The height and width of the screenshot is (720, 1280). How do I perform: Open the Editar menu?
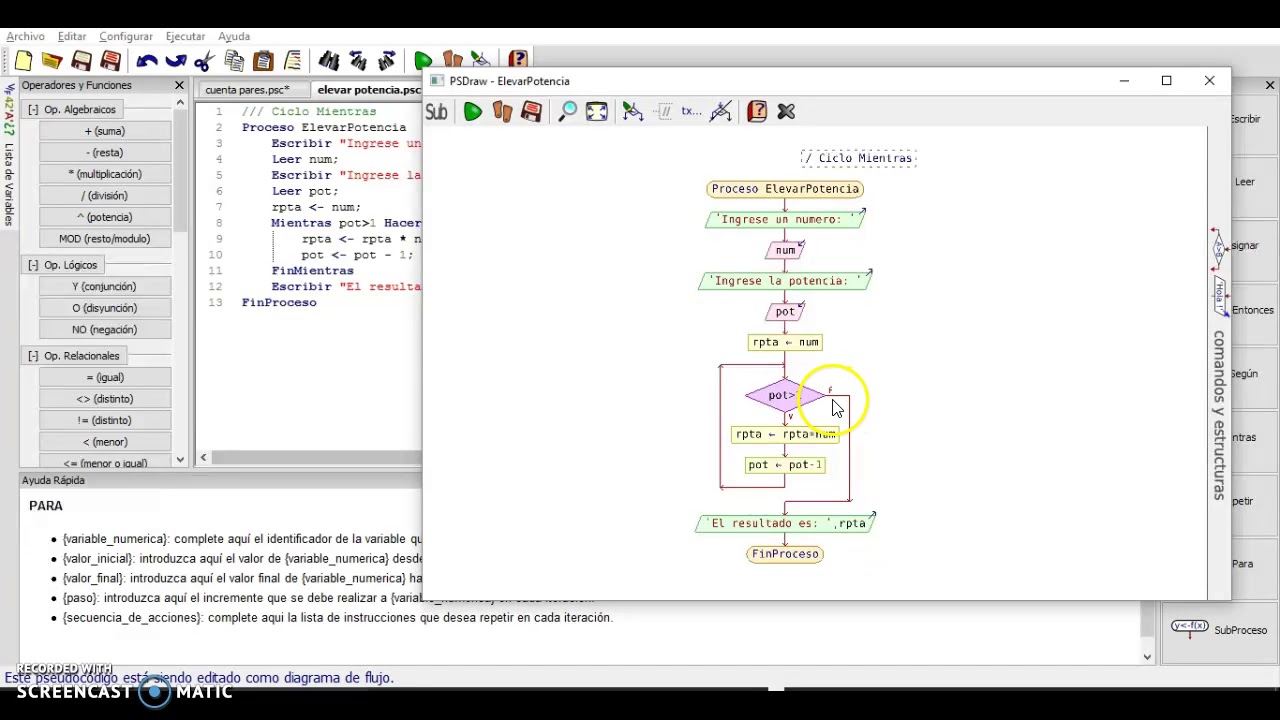click(x=72, y=36)
